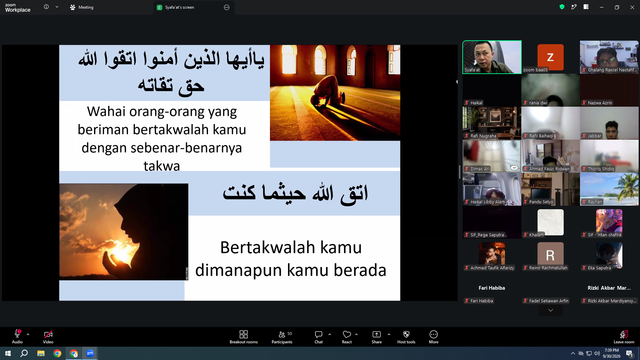Open File Explorer from taskbar

41,353
